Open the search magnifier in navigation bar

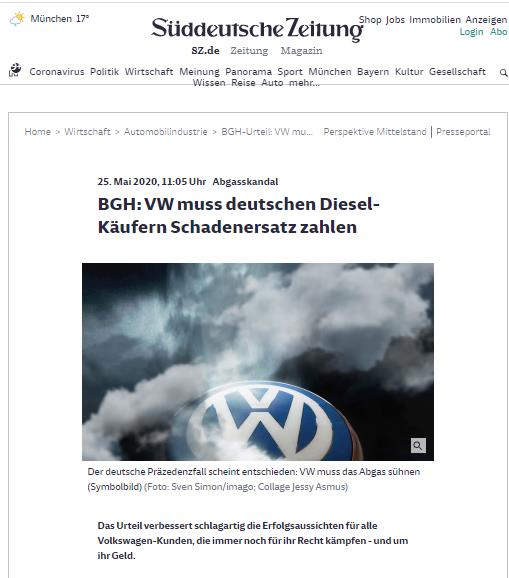click(503, 73)
